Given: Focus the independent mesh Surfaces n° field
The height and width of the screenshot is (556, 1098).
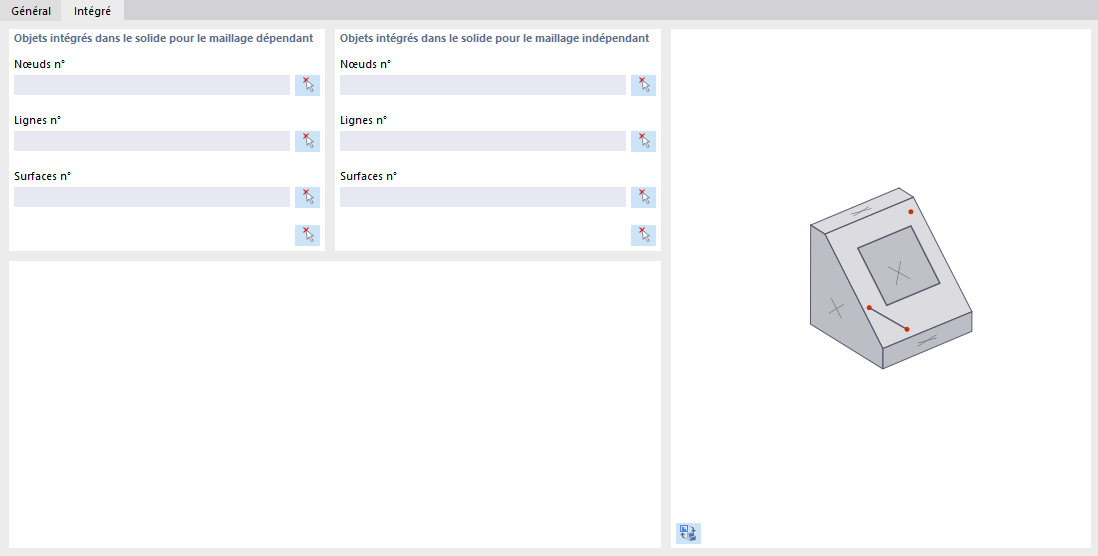Looking at the screenshot, I should [483, 197].
